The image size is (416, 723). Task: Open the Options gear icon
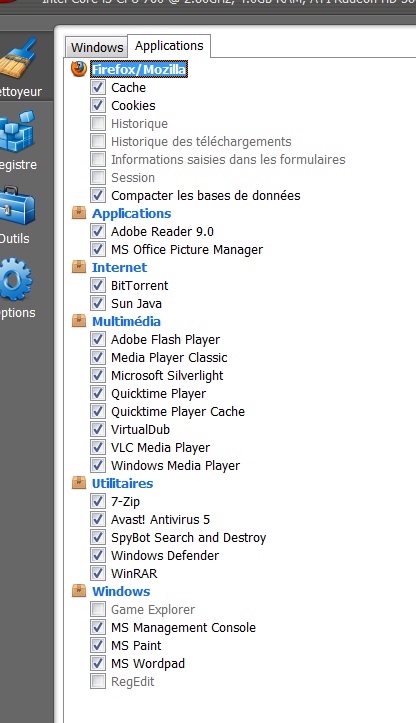[16, 279]
